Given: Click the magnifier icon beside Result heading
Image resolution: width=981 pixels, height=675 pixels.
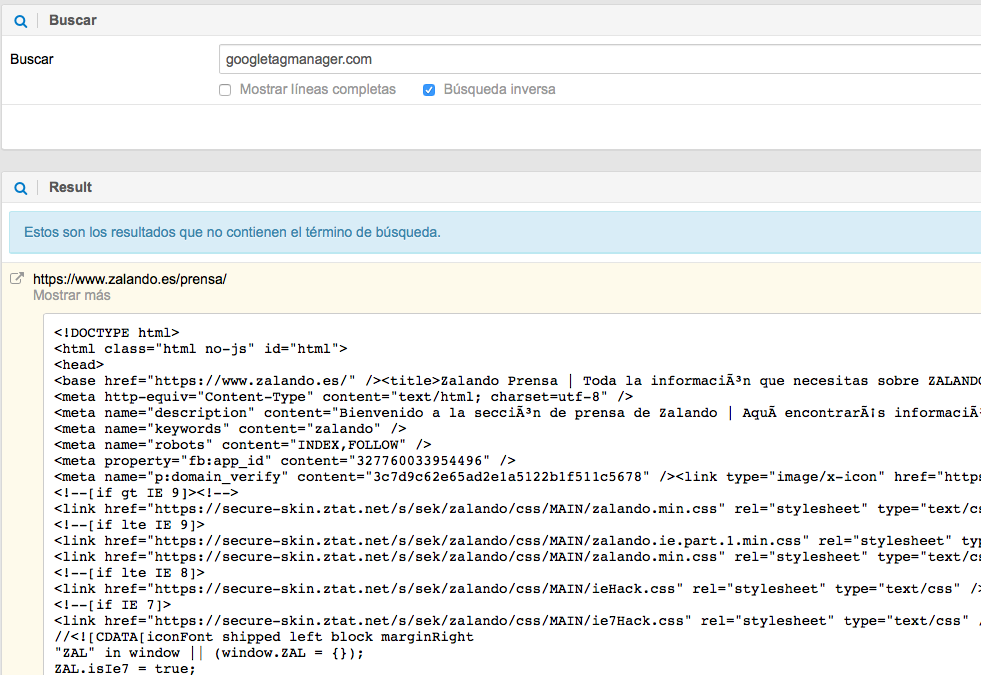Looking at the screenshot, I should [x=20, y=188].
